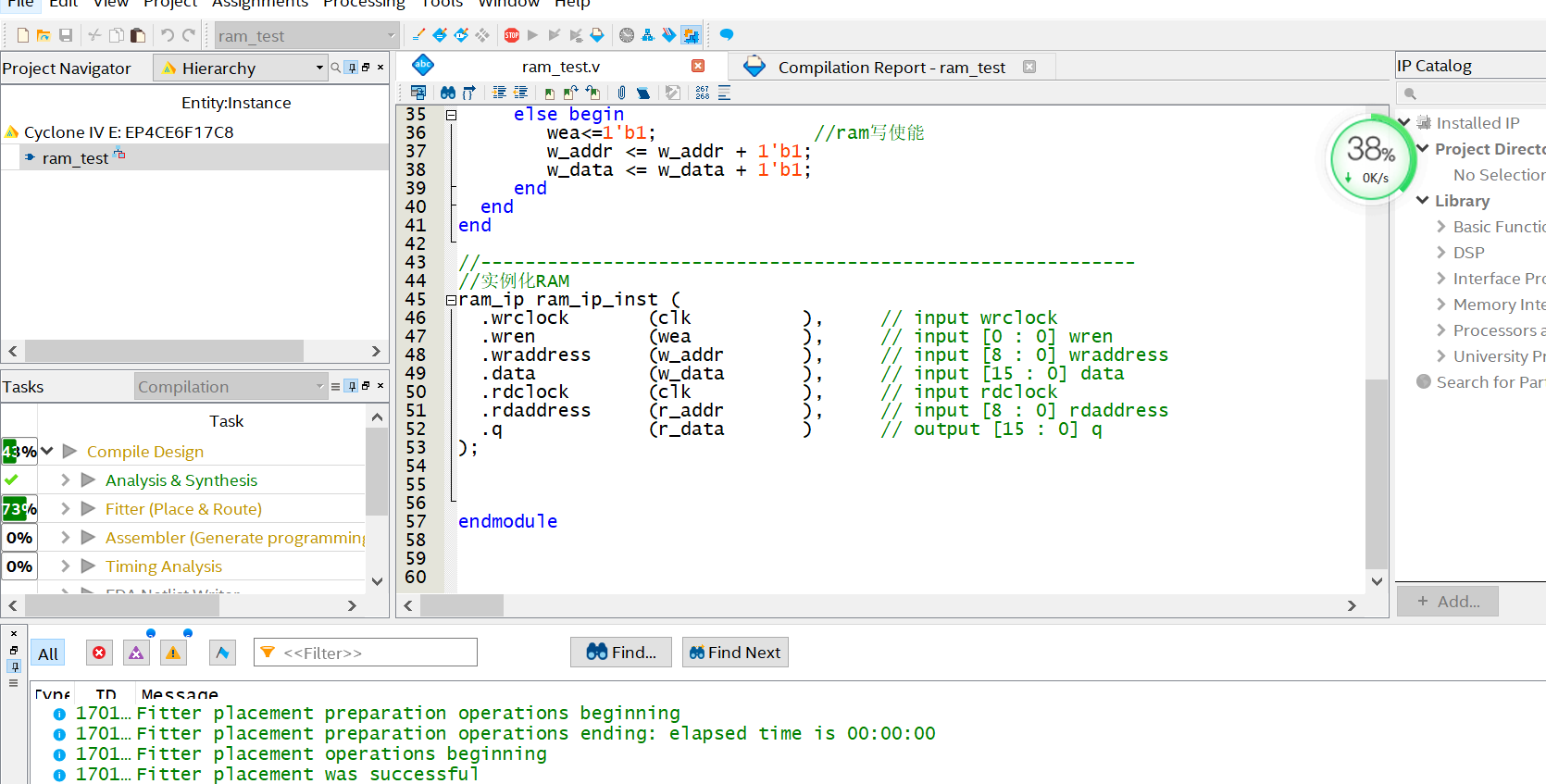Click the Compile Design 43% progress indicator
The width and height of the screenshot is (1546, 784).
[19, 452]
